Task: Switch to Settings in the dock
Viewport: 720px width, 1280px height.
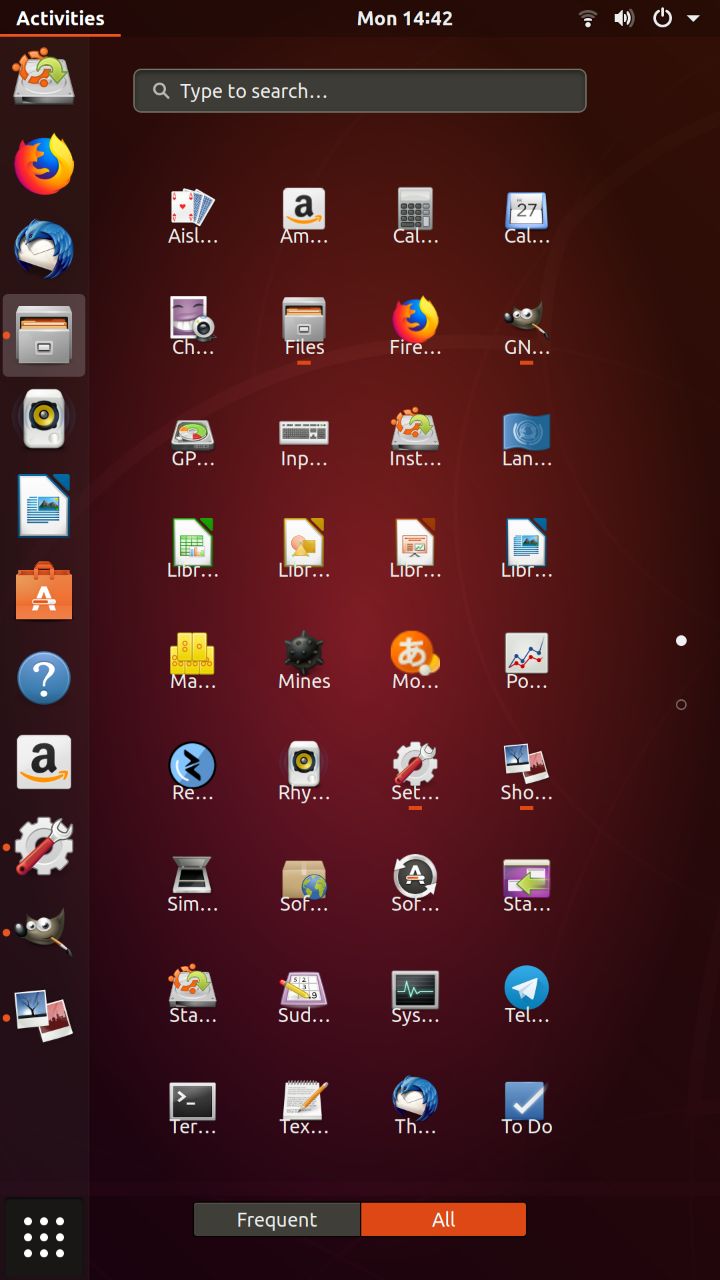Action: [44, 847]
